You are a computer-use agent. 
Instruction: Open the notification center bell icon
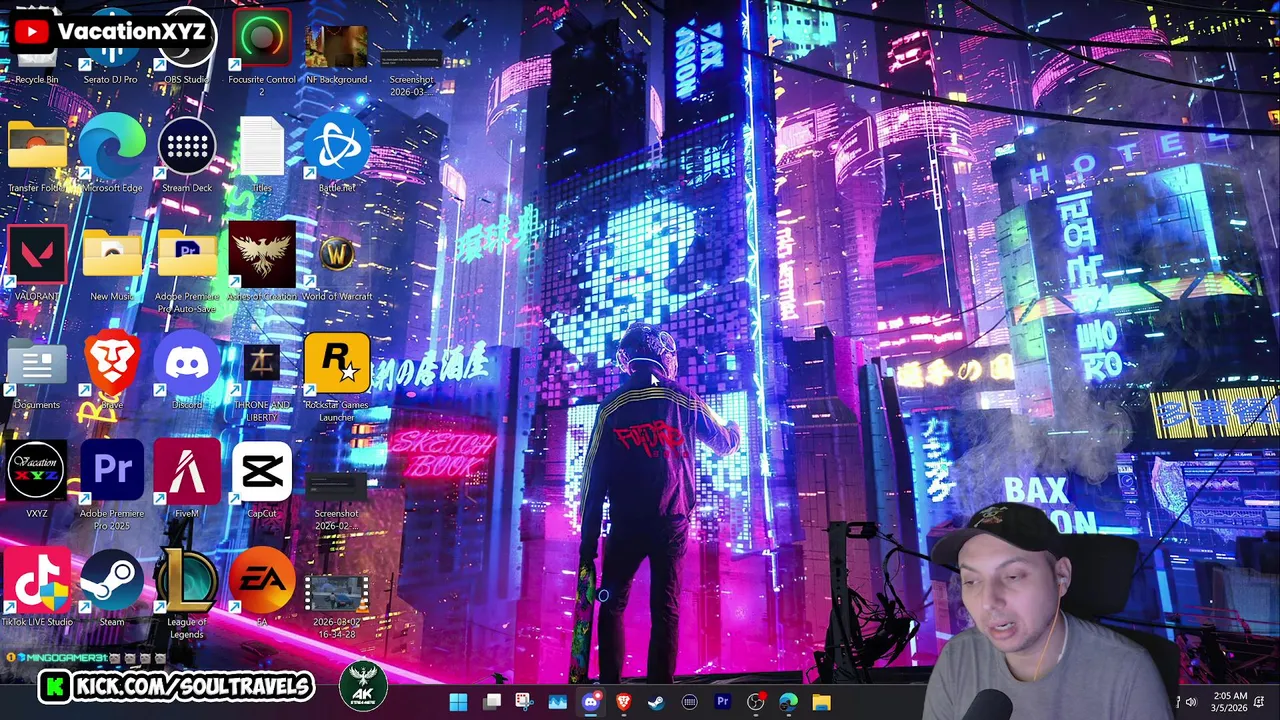pos(1260,702)
